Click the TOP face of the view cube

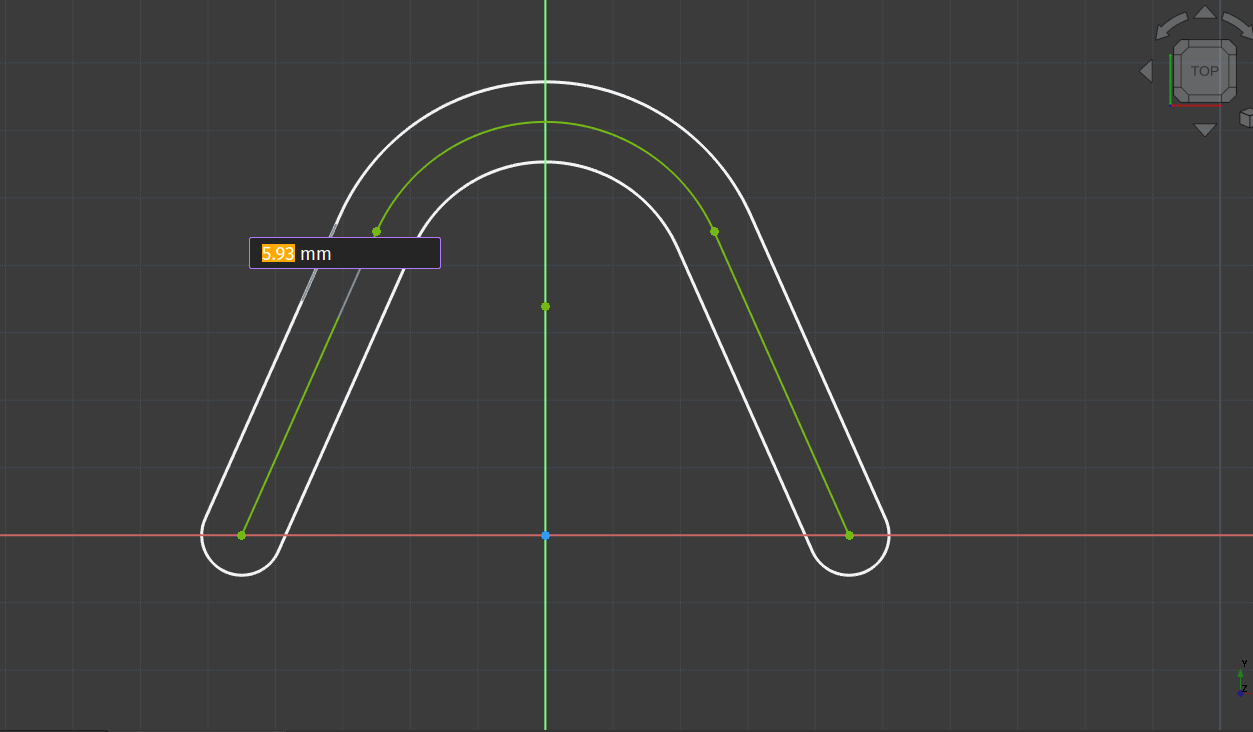pos(1205,71)
